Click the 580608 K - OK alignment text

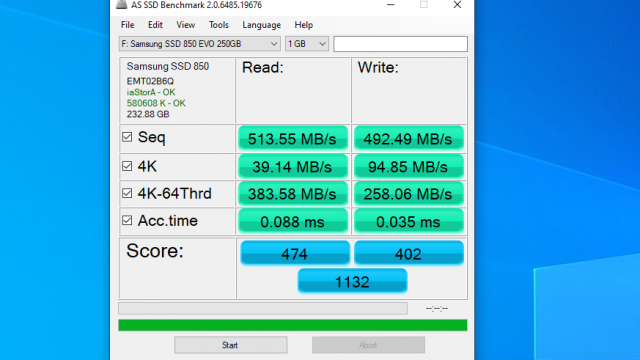click(156, 103)
